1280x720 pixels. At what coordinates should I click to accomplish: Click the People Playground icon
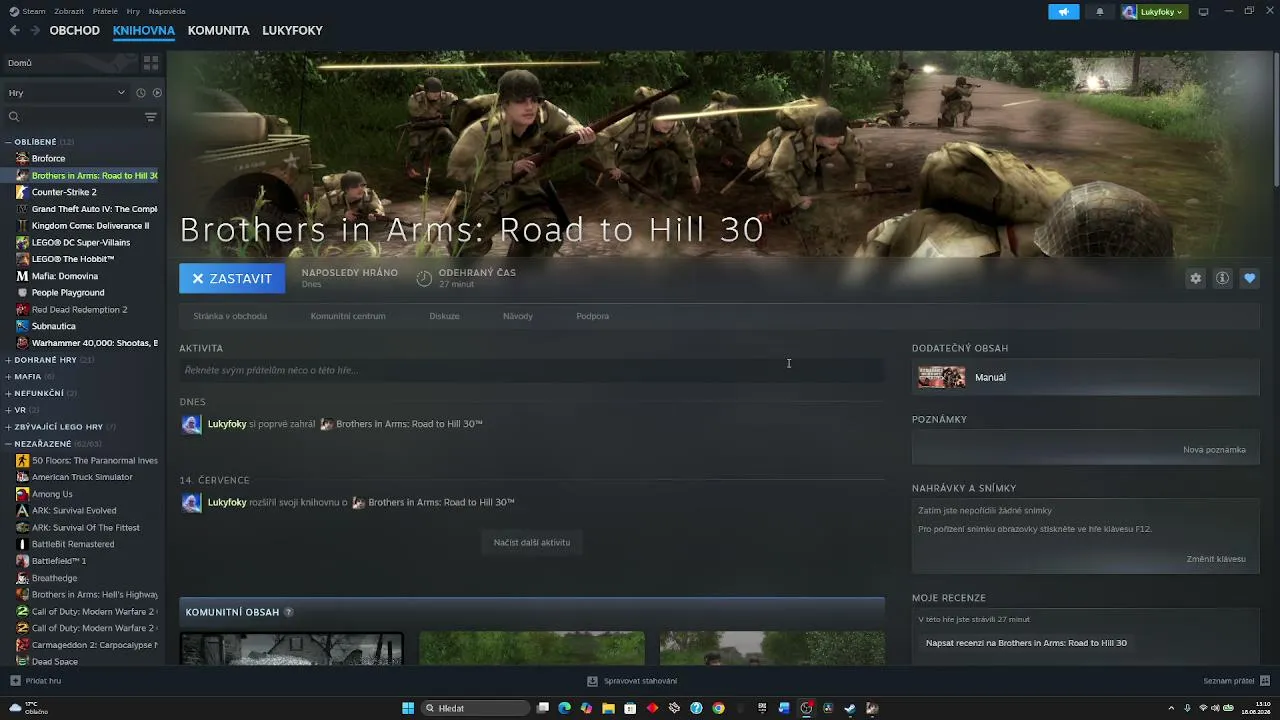pos(22,293)
